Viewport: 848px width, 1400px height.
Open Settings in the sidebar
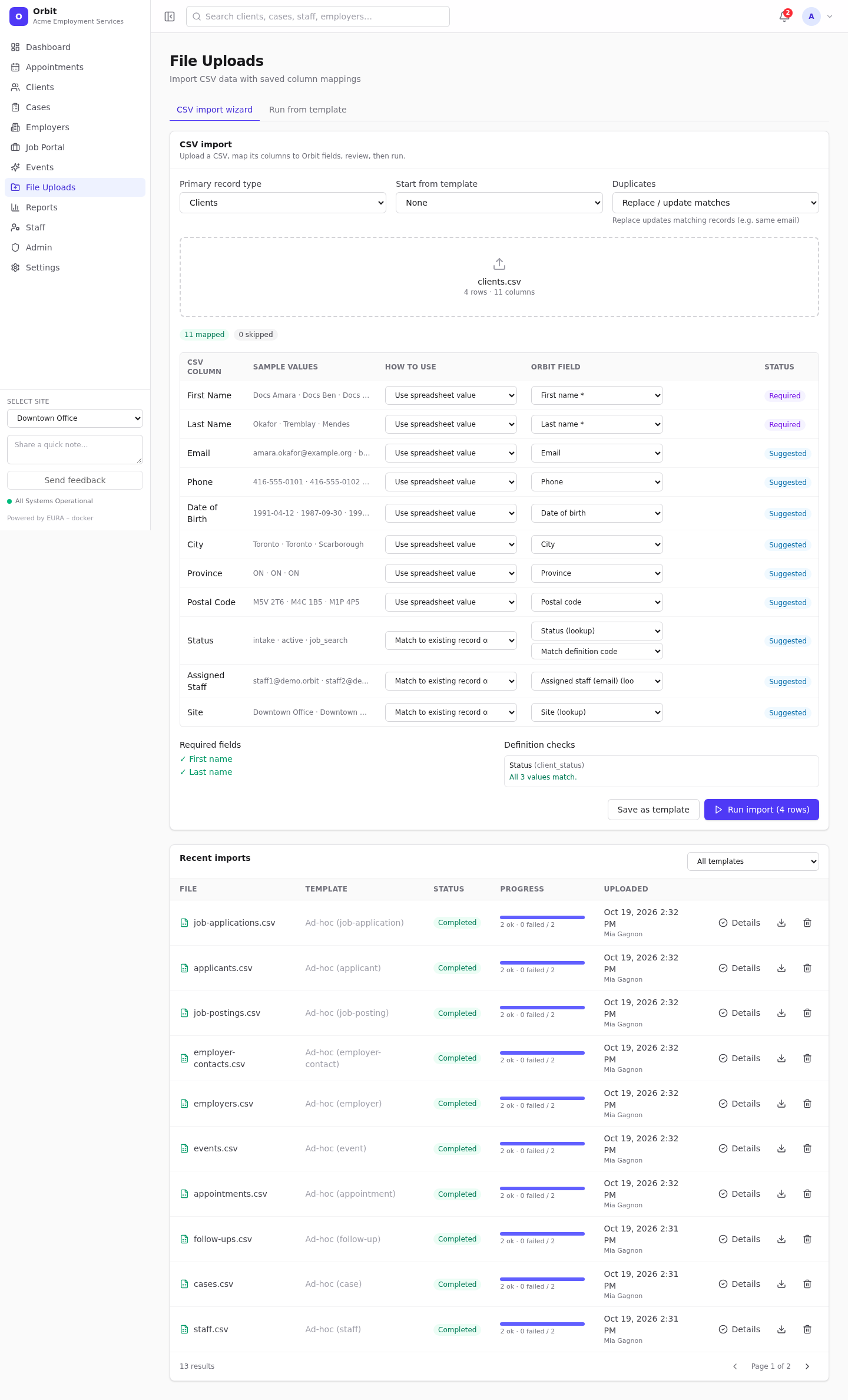pyautogui.click(x=75, y=268)
